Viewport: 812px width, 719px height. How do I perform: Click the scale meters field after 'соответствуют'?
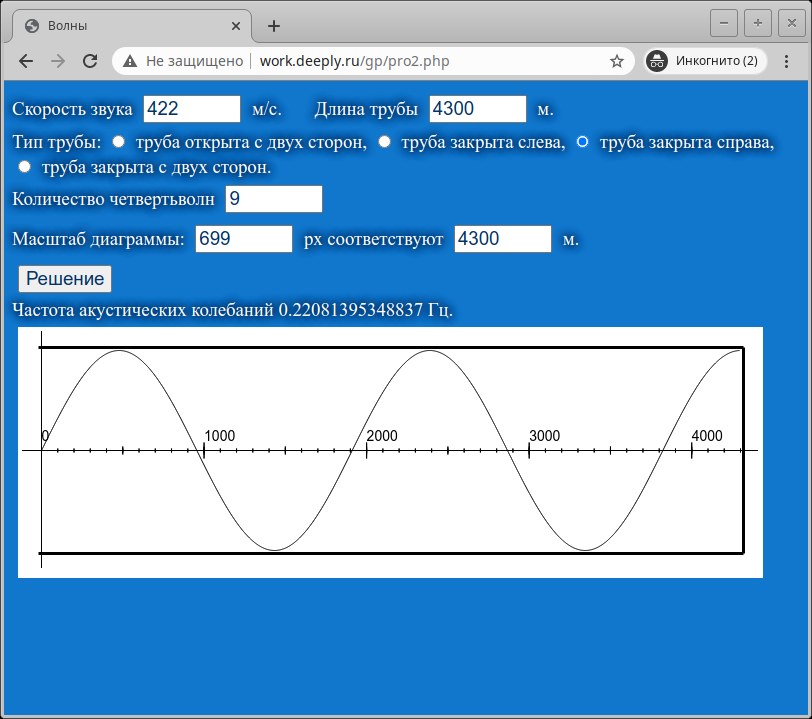coord(503,239)
